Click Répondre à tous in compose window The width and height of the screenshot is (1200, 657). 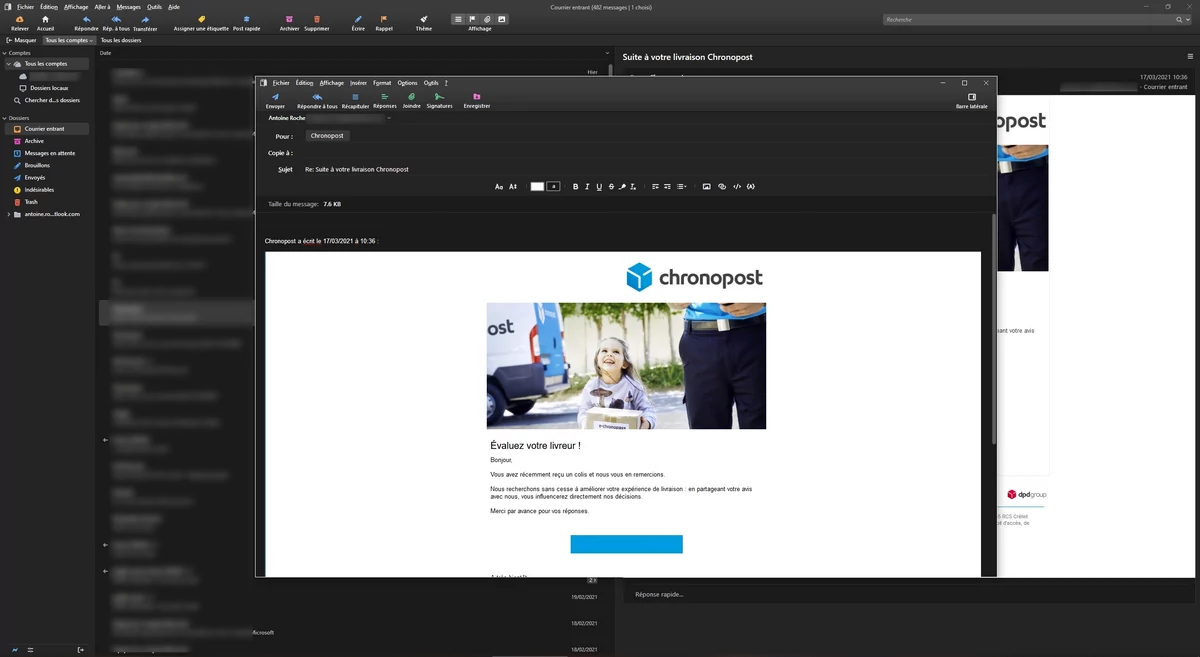pos(317,101)
